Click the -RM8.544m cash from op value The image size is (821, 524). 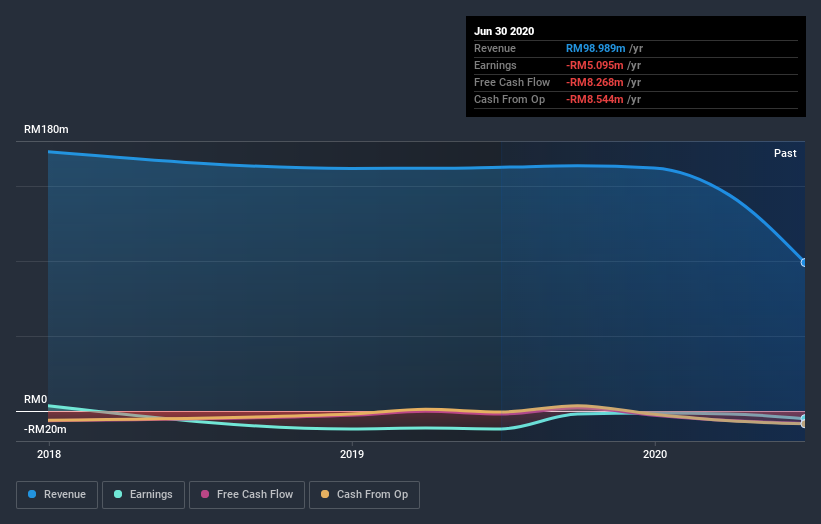[x=594, y=99]
